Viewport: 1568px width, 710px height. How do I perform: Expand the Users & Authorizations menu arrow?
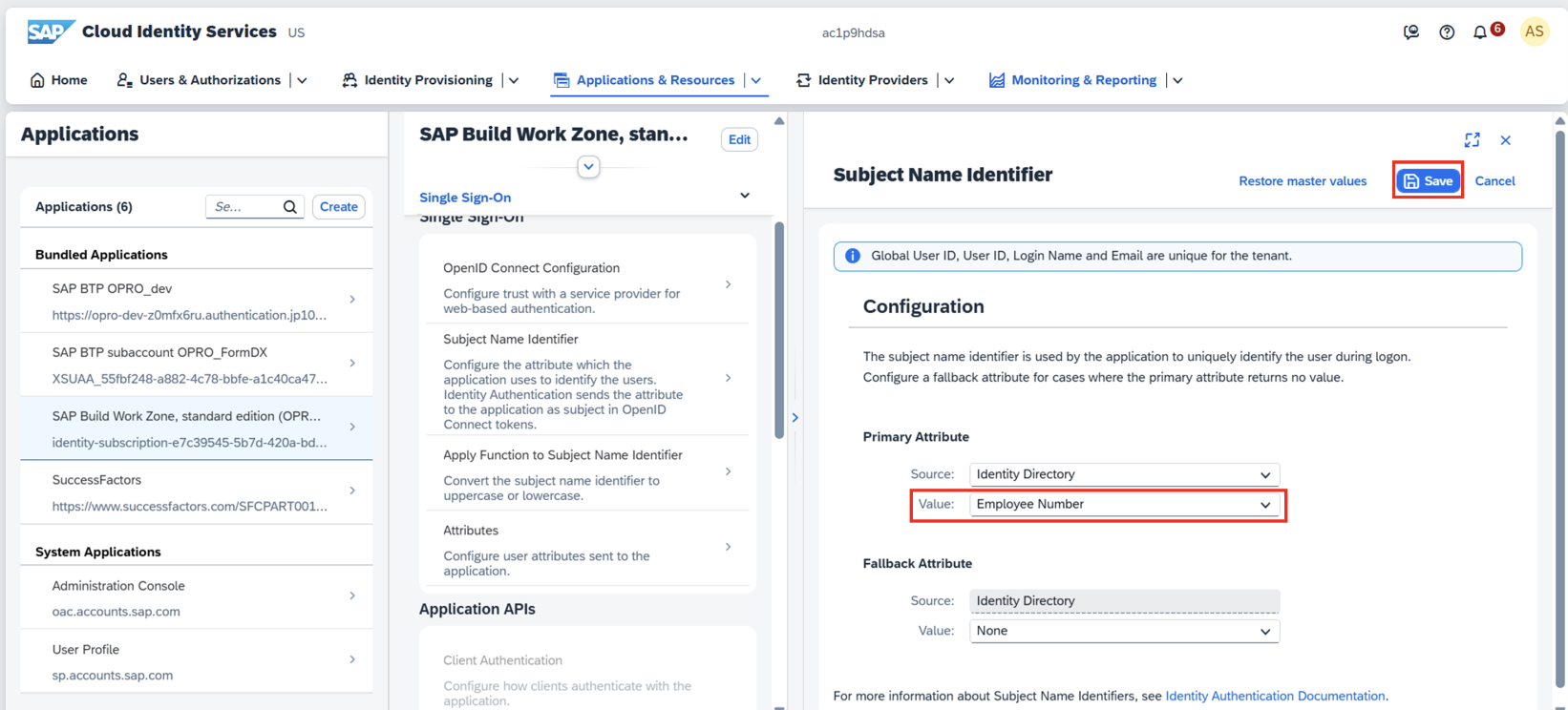click(303, 80)
